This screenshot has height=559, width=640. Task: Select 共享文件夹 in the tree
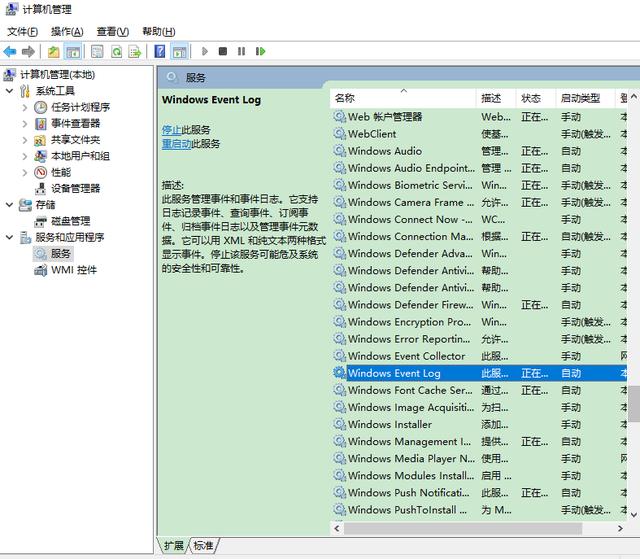[x=76, y=140]
